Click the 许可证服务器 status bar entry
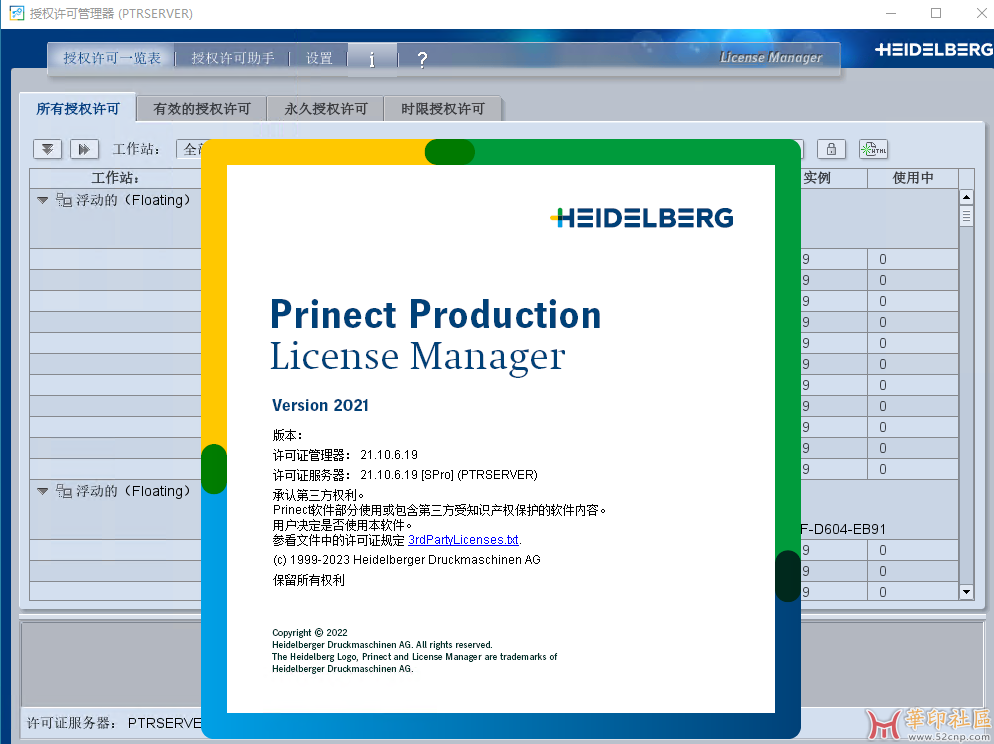 (114, 723)
